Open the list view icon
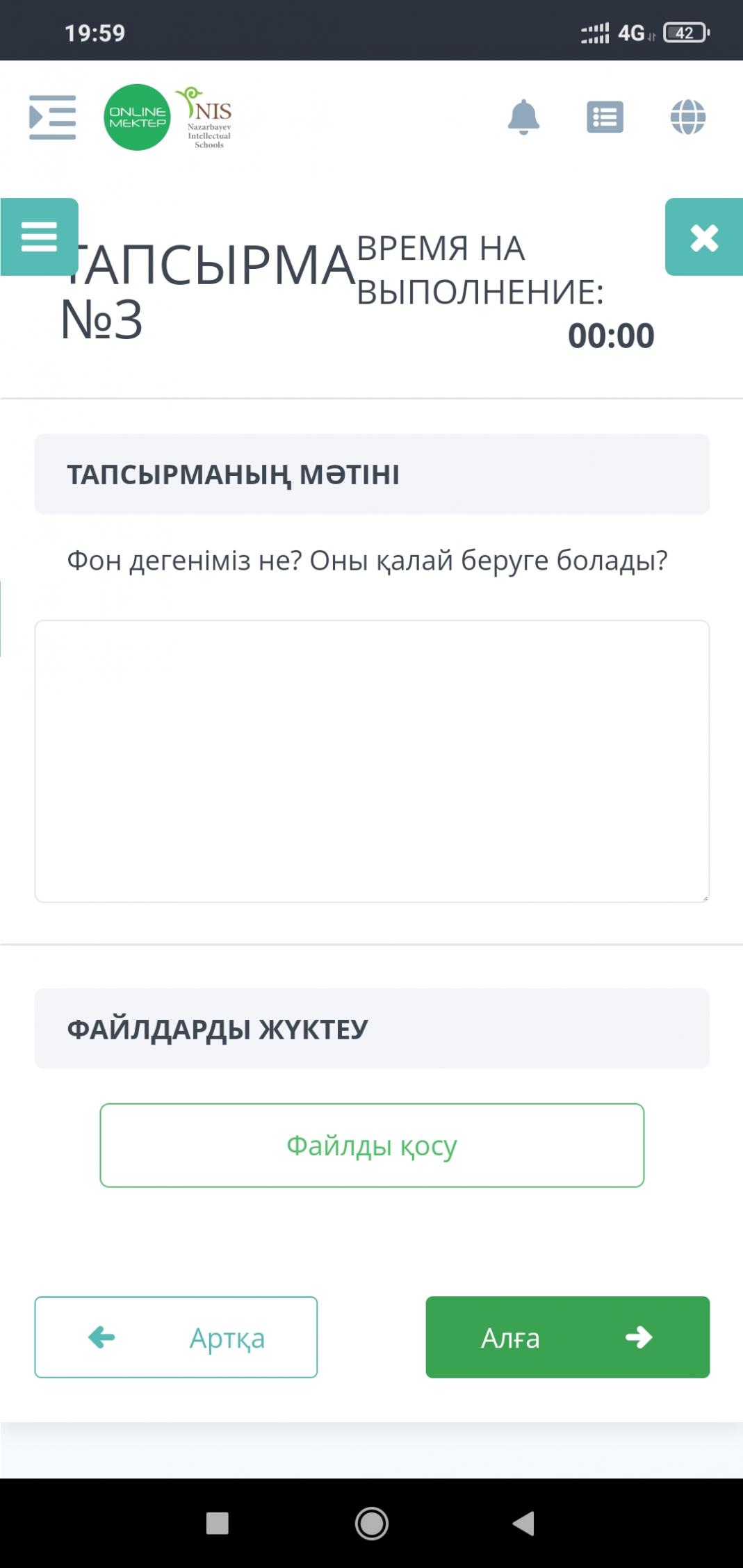This screenshot has width=743, height=1568. click(605, 117)
